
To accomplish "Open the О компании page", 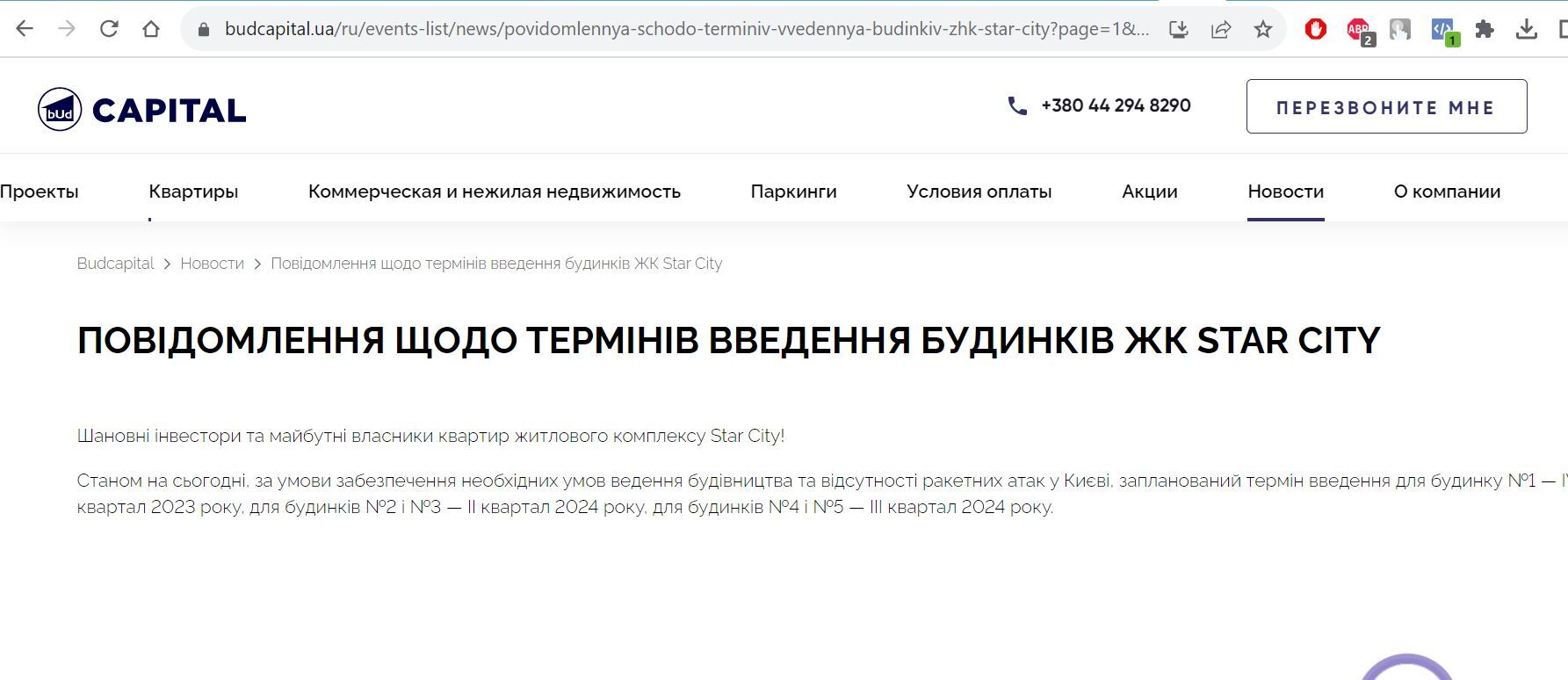I will 1447,192.
